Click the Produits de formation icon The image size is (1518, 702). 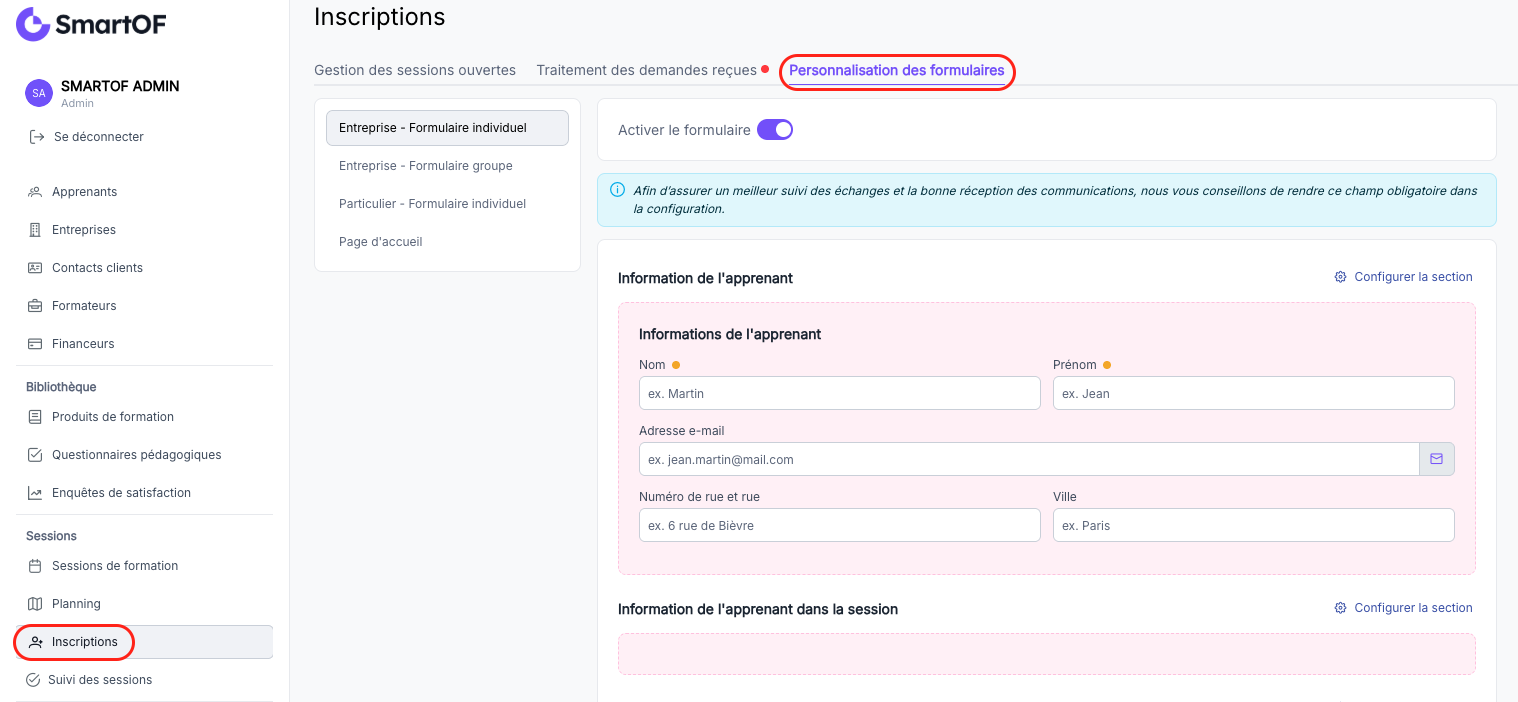(x=35, y=417)
